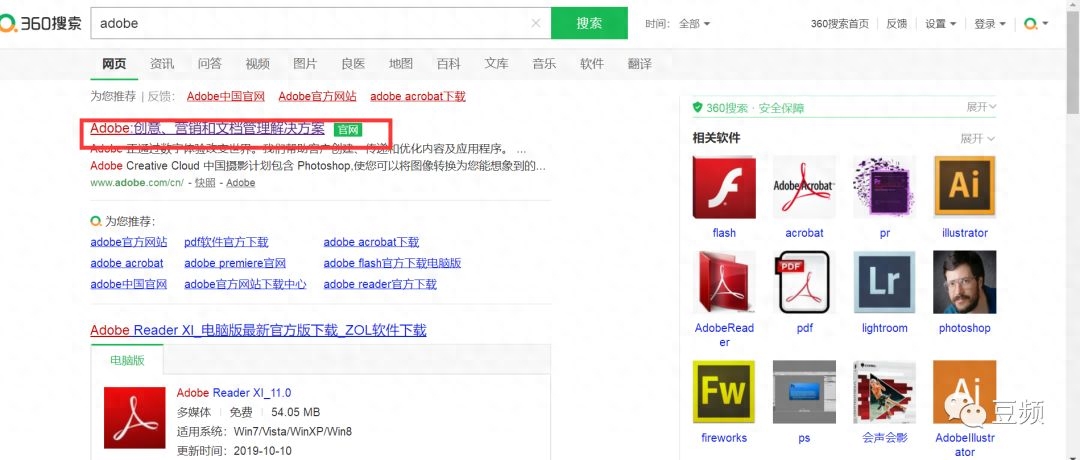Open the flash software icon
Image resolution: width=1080 pixels, height=460 pixels.
point(724,187)
